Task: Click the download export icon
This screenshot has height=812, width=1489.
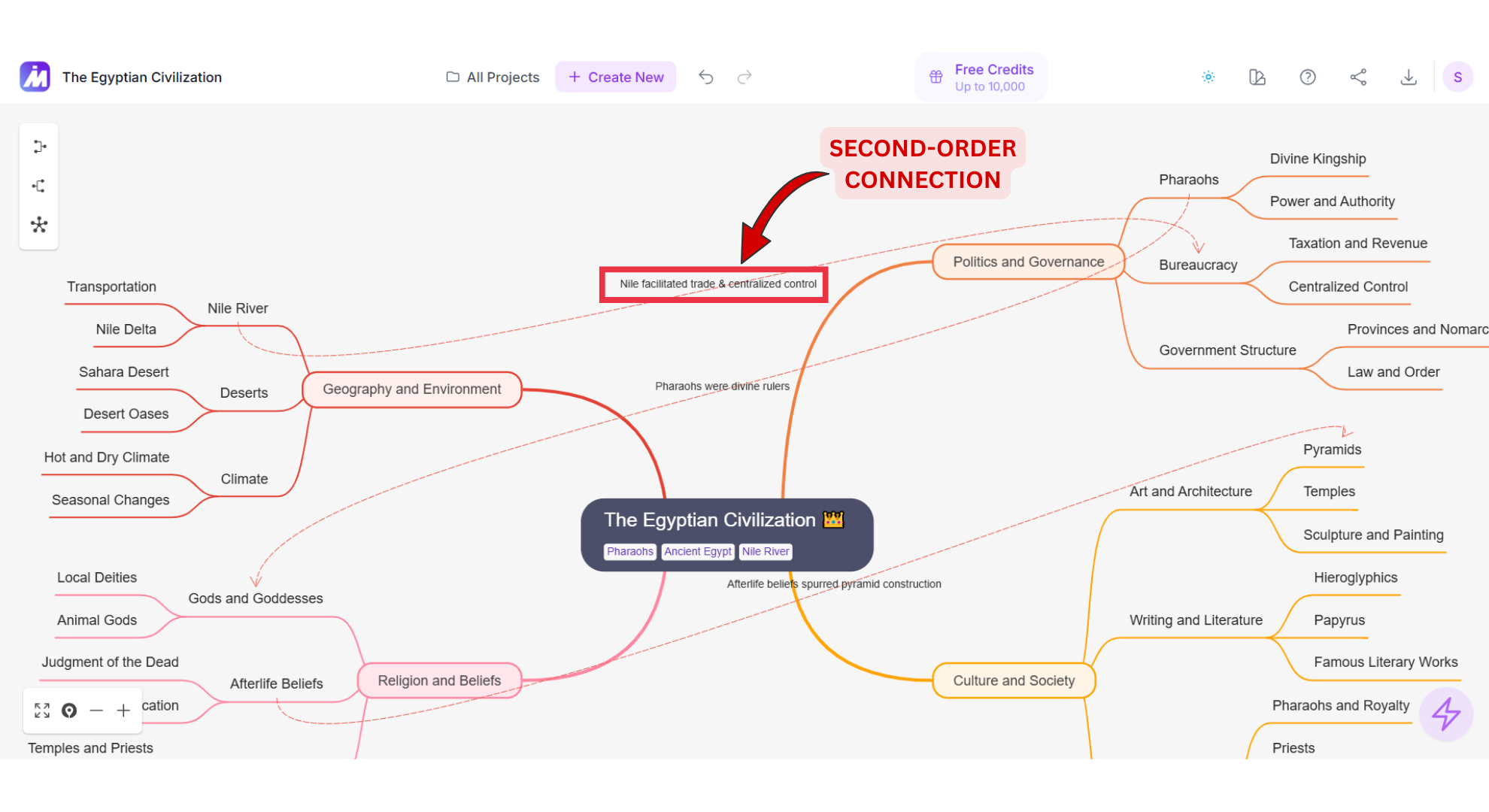Action: point(1409,77)
